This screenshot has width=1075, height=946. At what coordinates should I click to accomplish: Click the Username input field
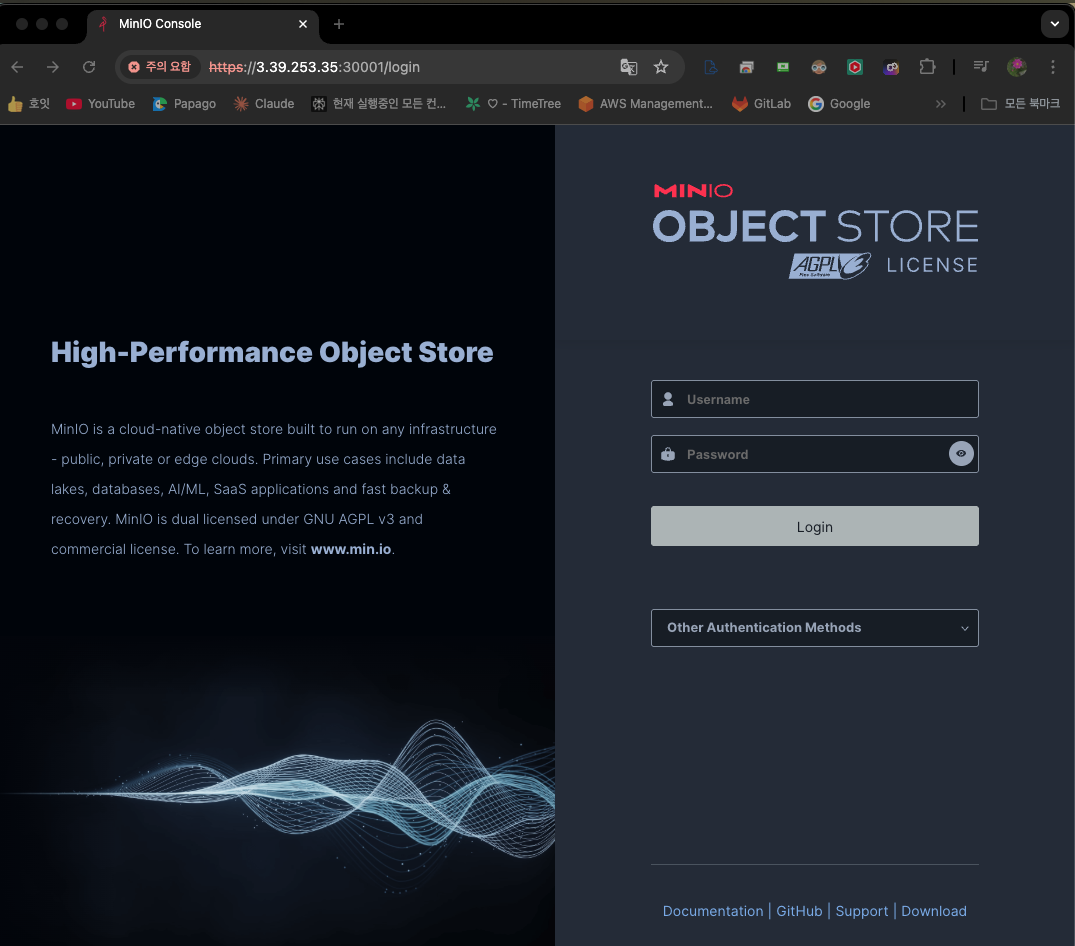pyautogui.click(x=814, y=399)
